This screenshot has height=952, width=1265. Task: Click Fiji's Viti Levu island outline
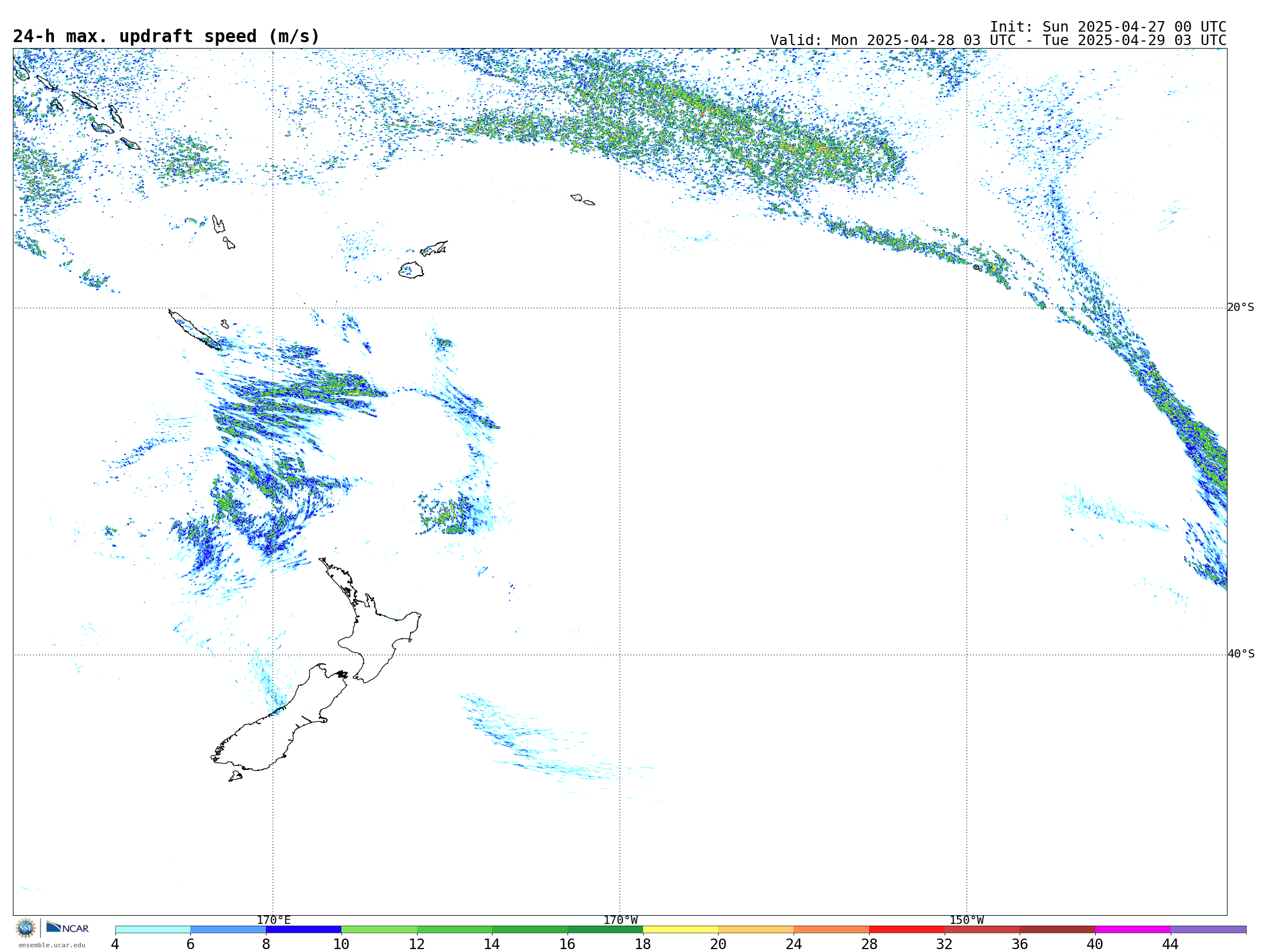(x=411, y=270)
